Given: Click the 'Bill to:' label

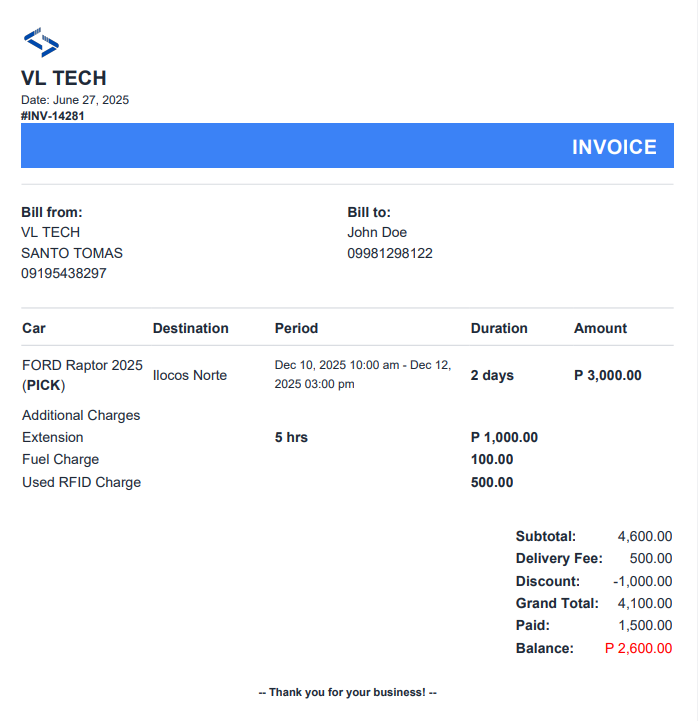Looking at the screenshot, I should [369, 212].
